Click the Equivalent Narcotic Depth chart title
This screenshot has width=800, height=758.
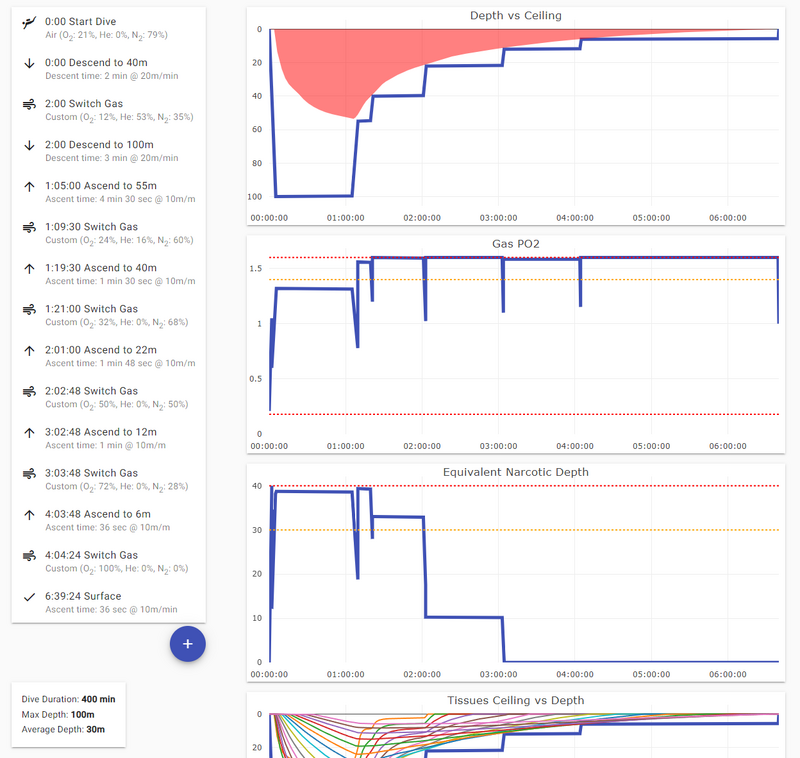click(x=515, y=472)
